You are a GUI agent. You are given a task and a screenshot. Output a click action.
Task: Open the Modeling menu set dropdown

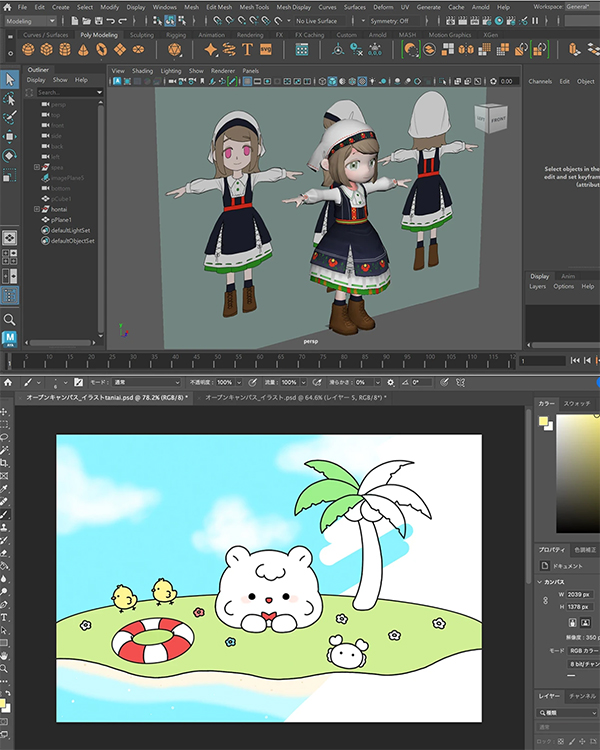tap(31, 21)
